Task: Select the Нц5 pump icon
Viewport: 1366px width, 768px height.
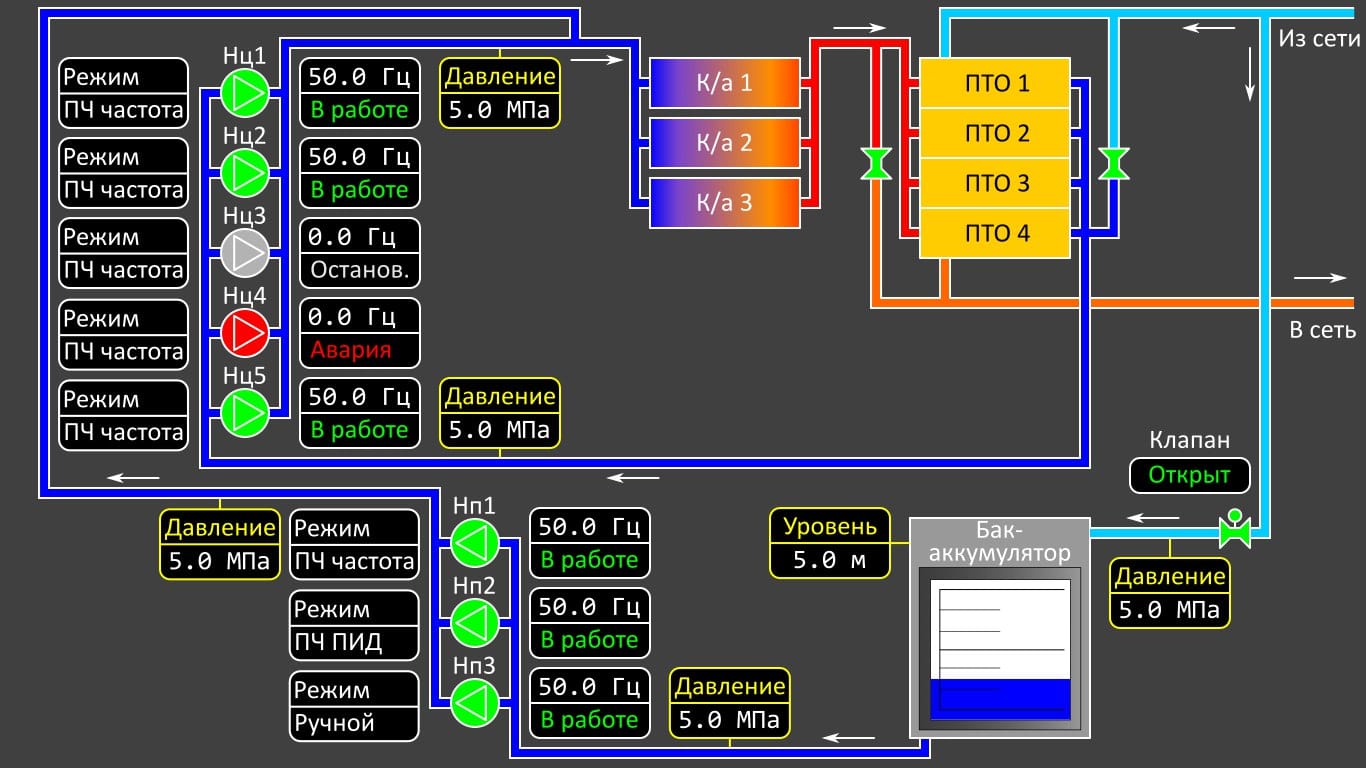Action: [245, 412]
